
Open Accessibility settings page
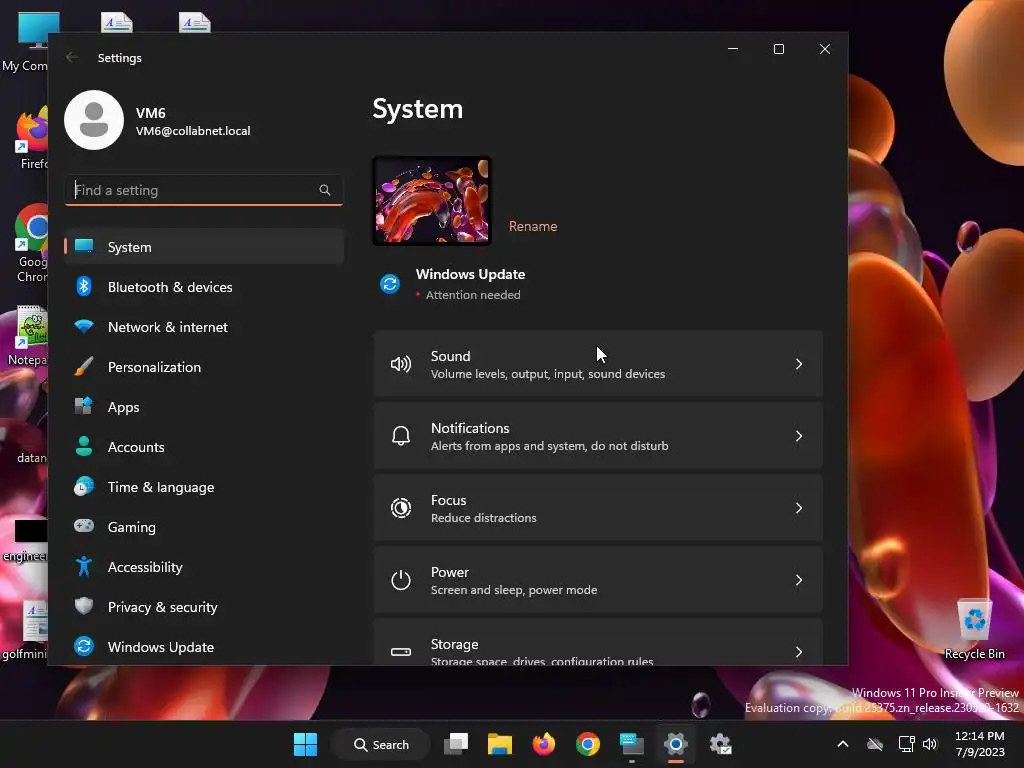click(204, 567)
